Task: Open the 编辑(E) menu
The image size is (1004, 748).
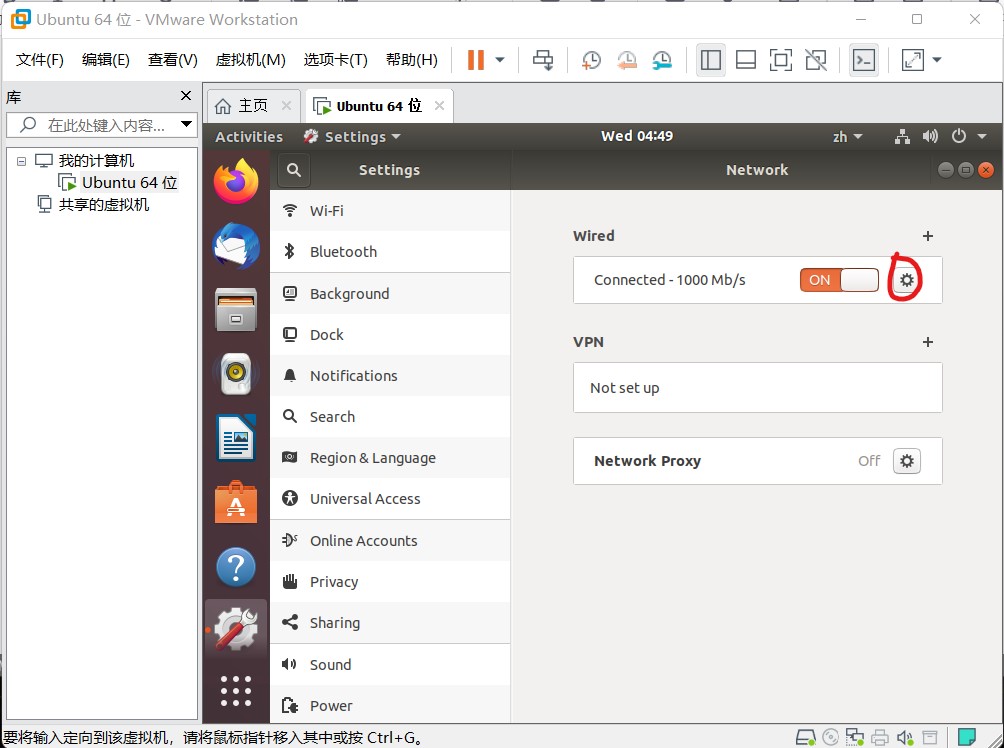Action: 106,60
